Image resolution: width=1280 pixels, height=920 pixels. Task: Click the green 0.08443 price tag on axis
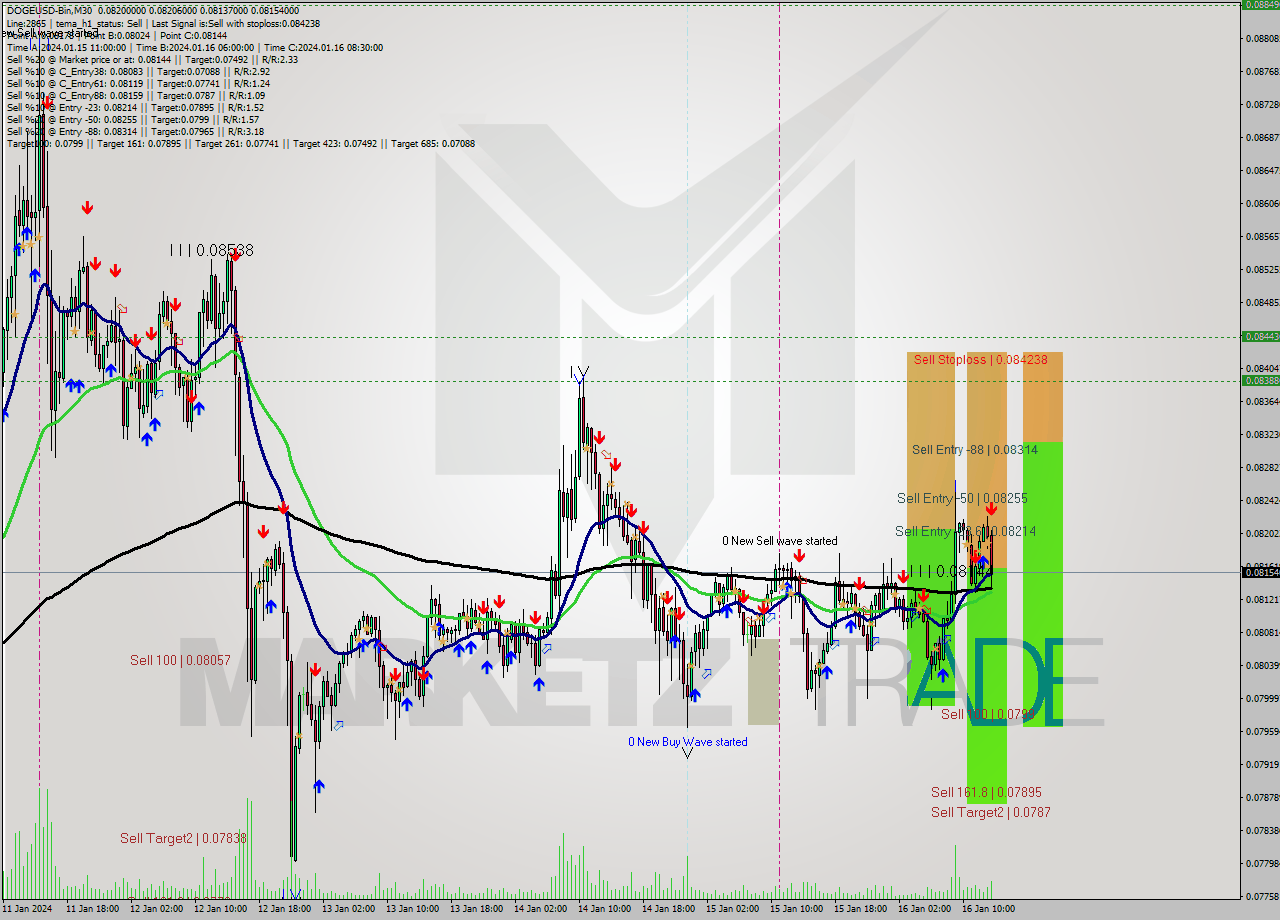(x=1260, y=336)
